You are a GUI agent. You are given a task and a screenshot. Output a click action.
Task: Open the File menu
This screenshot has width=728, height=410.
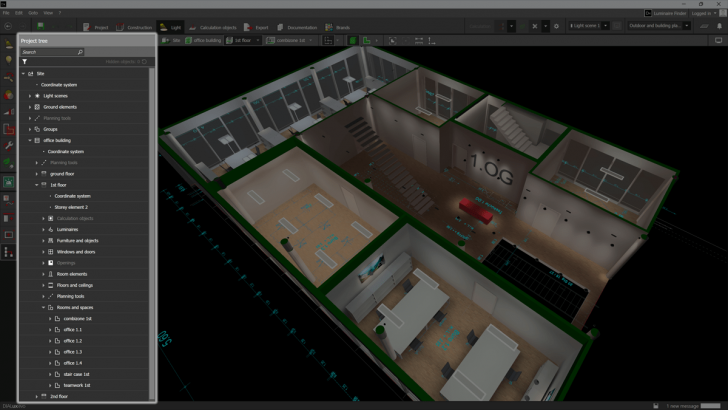[6, 13]
